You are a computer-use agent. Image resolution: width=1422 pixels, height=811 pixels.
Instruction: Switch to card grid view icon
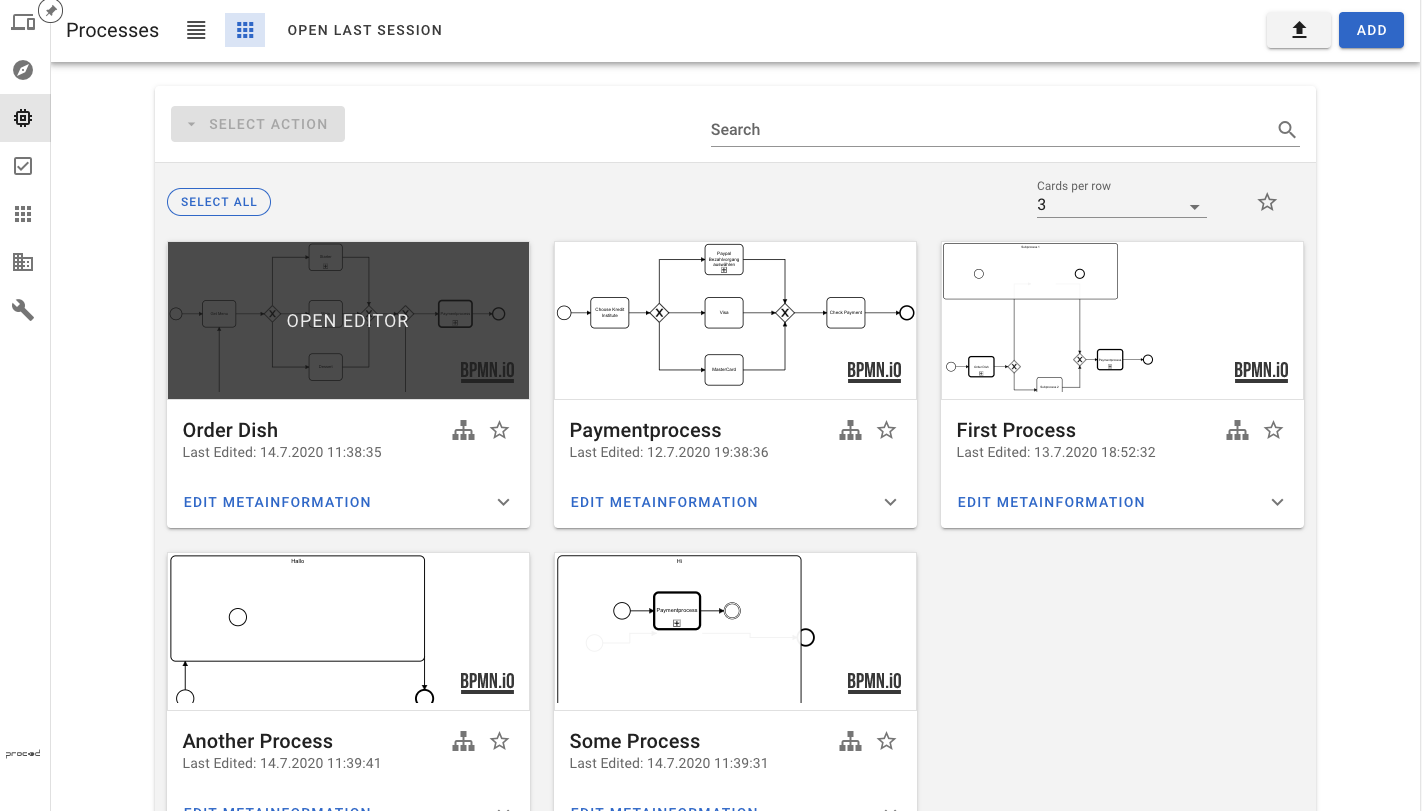click(x=245, y=30)
